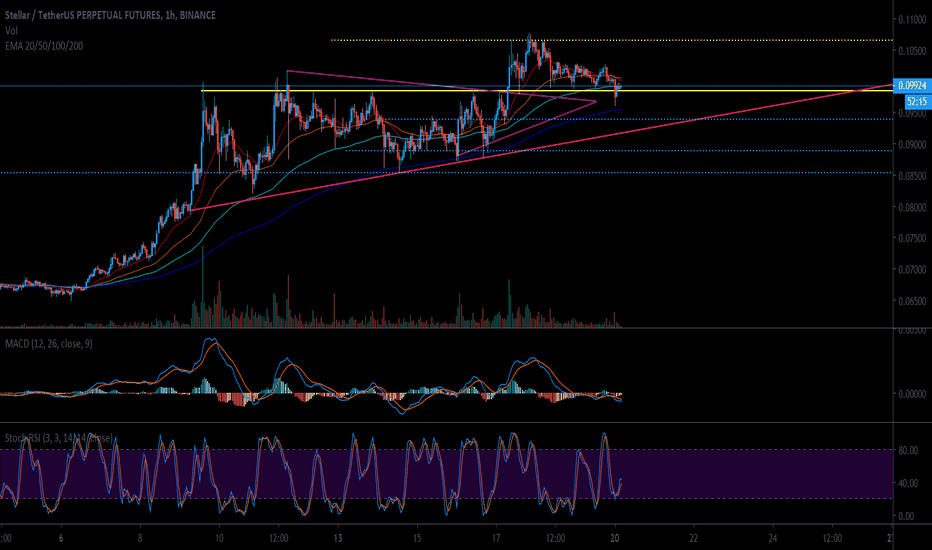This screenshot has height=550, width=932.
Task: Click the date label 10 on time axis
Action: (x=219, y=538)
